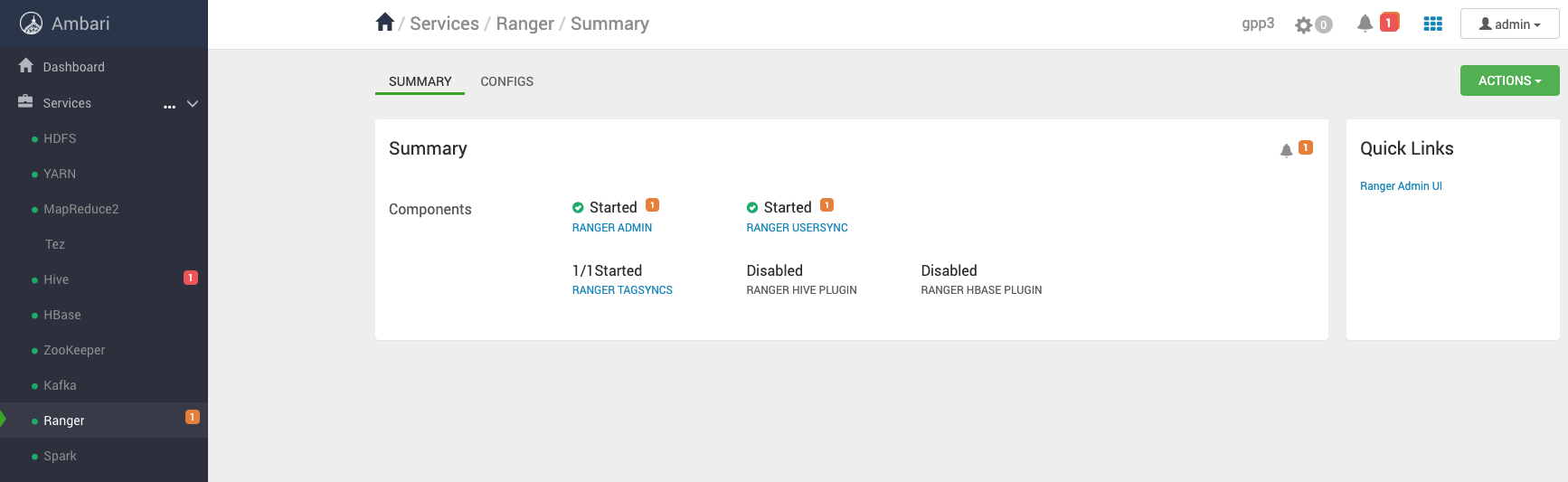Click Ranger in the breadcrumb

(525, 24)
